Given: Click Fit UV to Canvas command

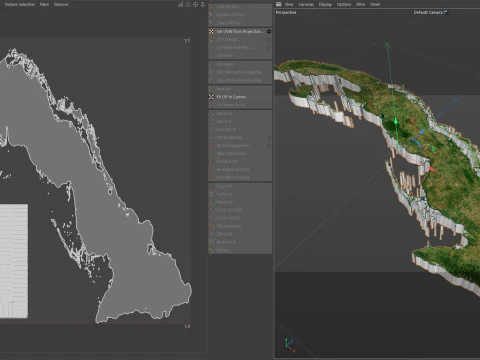Looking at the screenshot, I should click(240, 97).
